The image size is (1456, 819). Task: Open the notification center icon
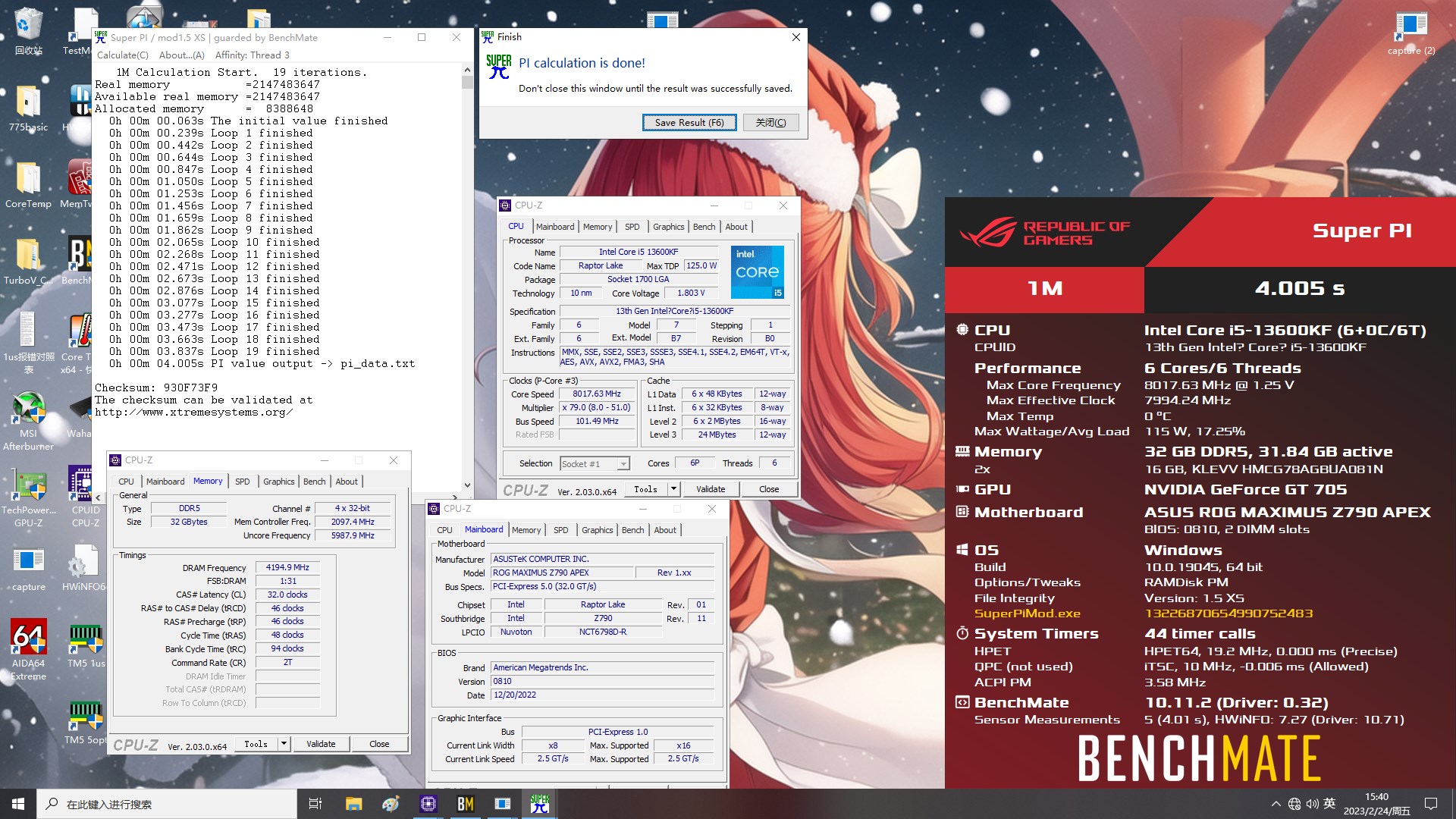click(1431, 804)
